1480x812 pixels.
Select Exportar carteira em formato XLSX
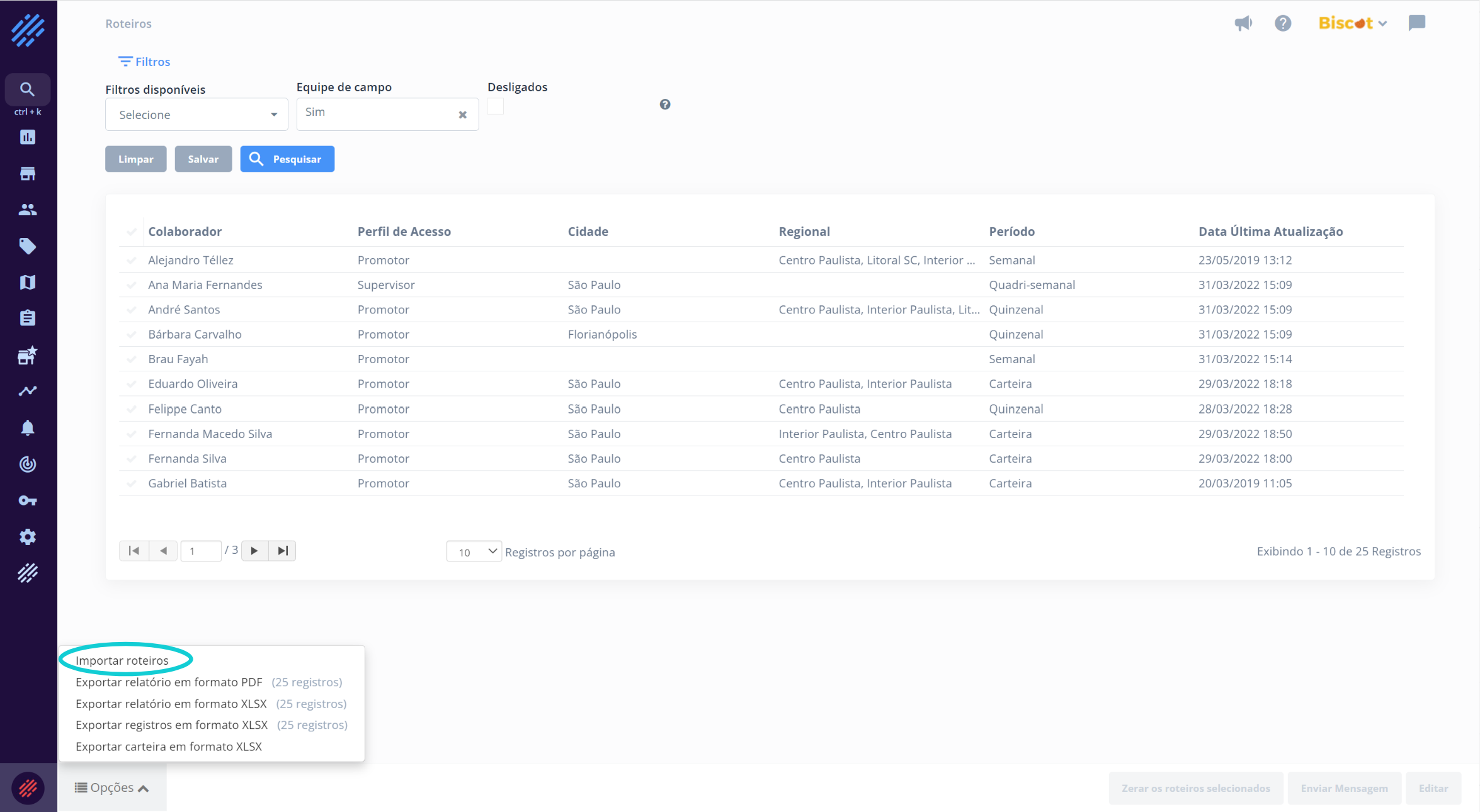[x=169, y=747]
